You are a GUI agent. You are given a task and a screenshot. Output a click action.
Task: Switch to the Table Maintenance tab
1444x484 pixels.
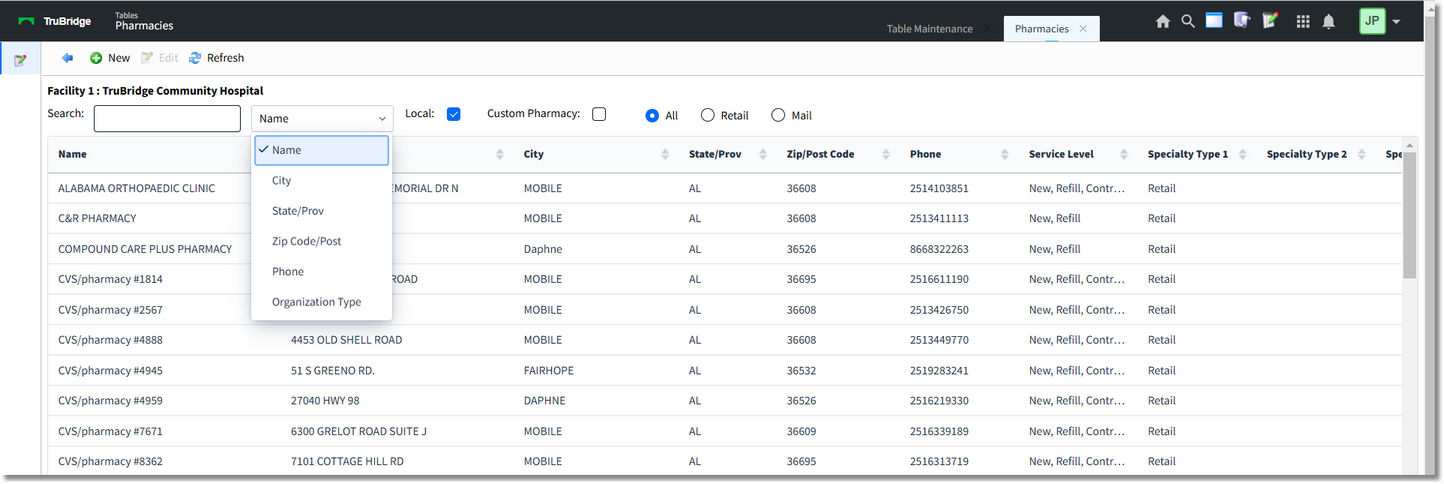coord(929,29)
